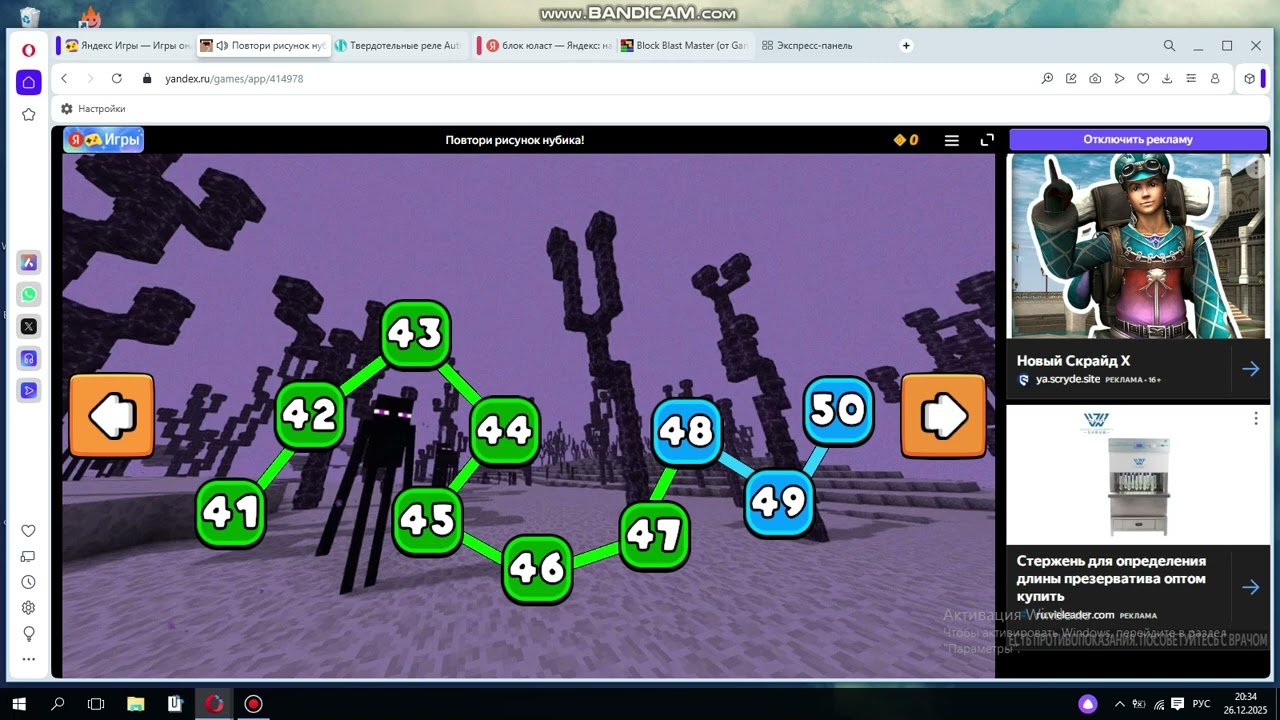
Task: Select level 46
Action: click(x=537, y=569)
